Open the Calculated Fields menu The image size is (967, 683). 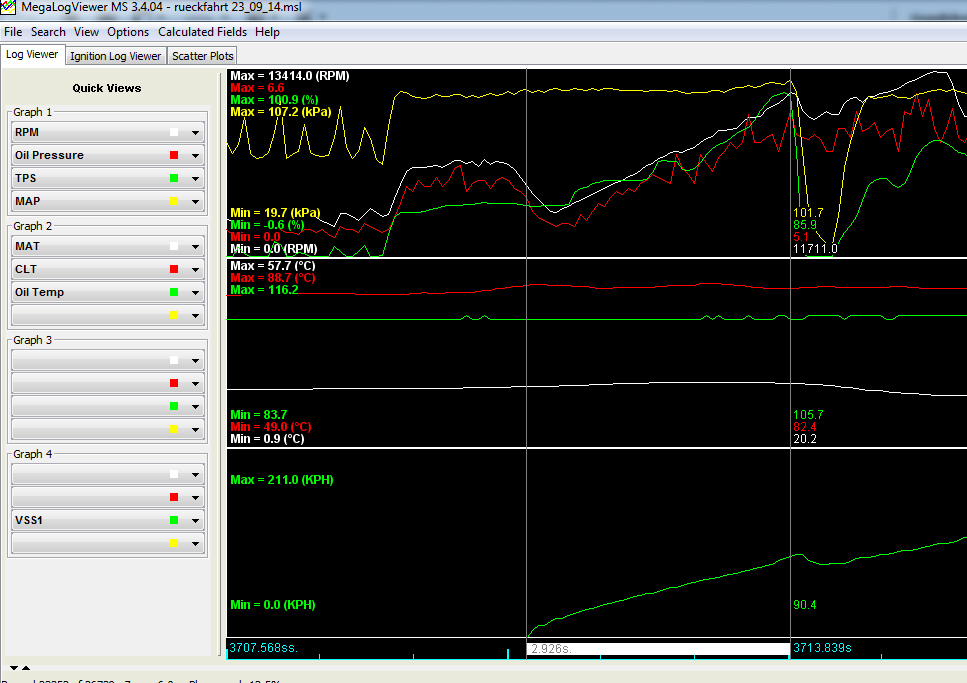[x=202, y=32]
